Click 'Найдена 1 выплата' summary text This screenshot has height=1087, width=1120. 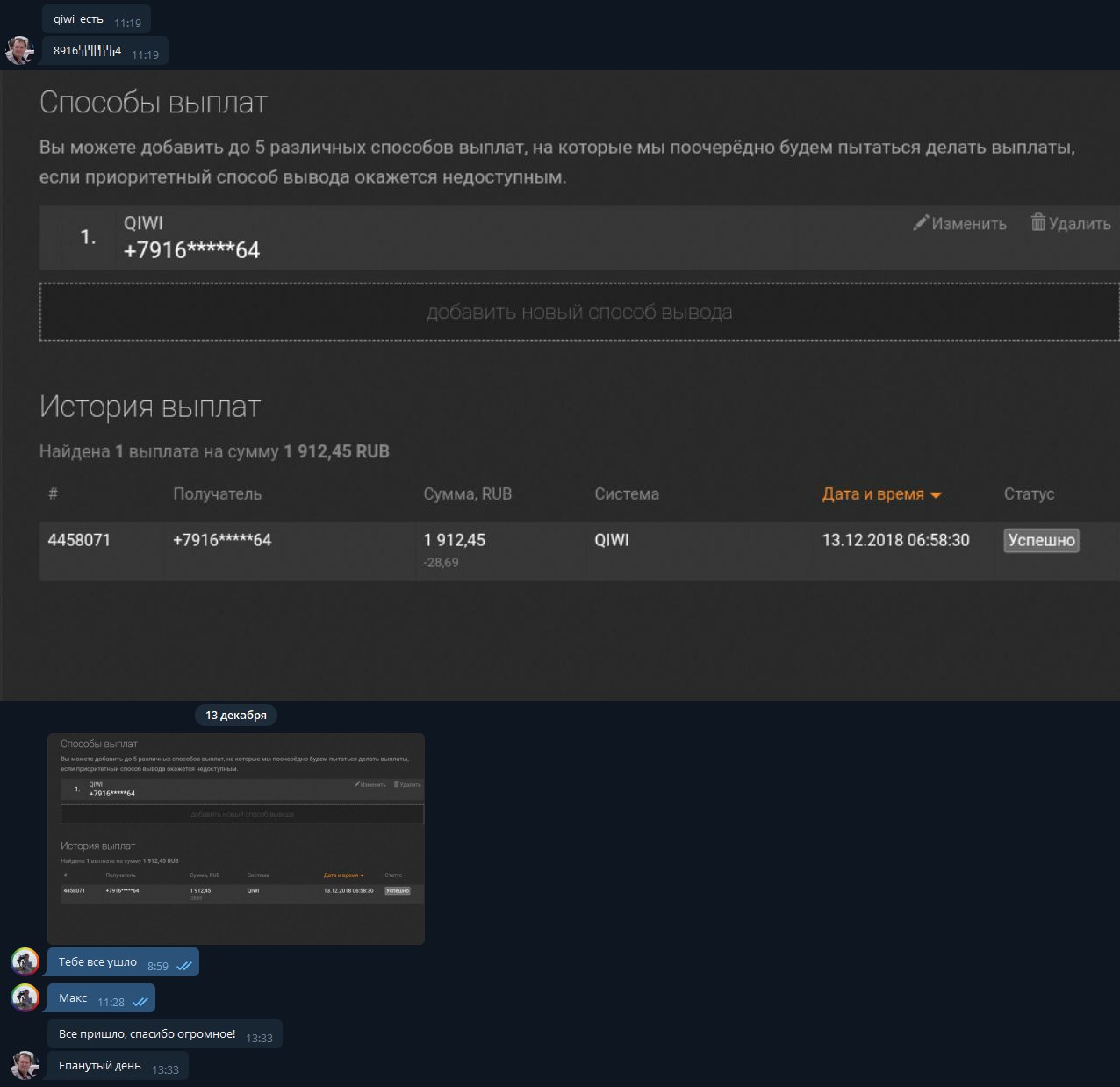coord(214,451)
